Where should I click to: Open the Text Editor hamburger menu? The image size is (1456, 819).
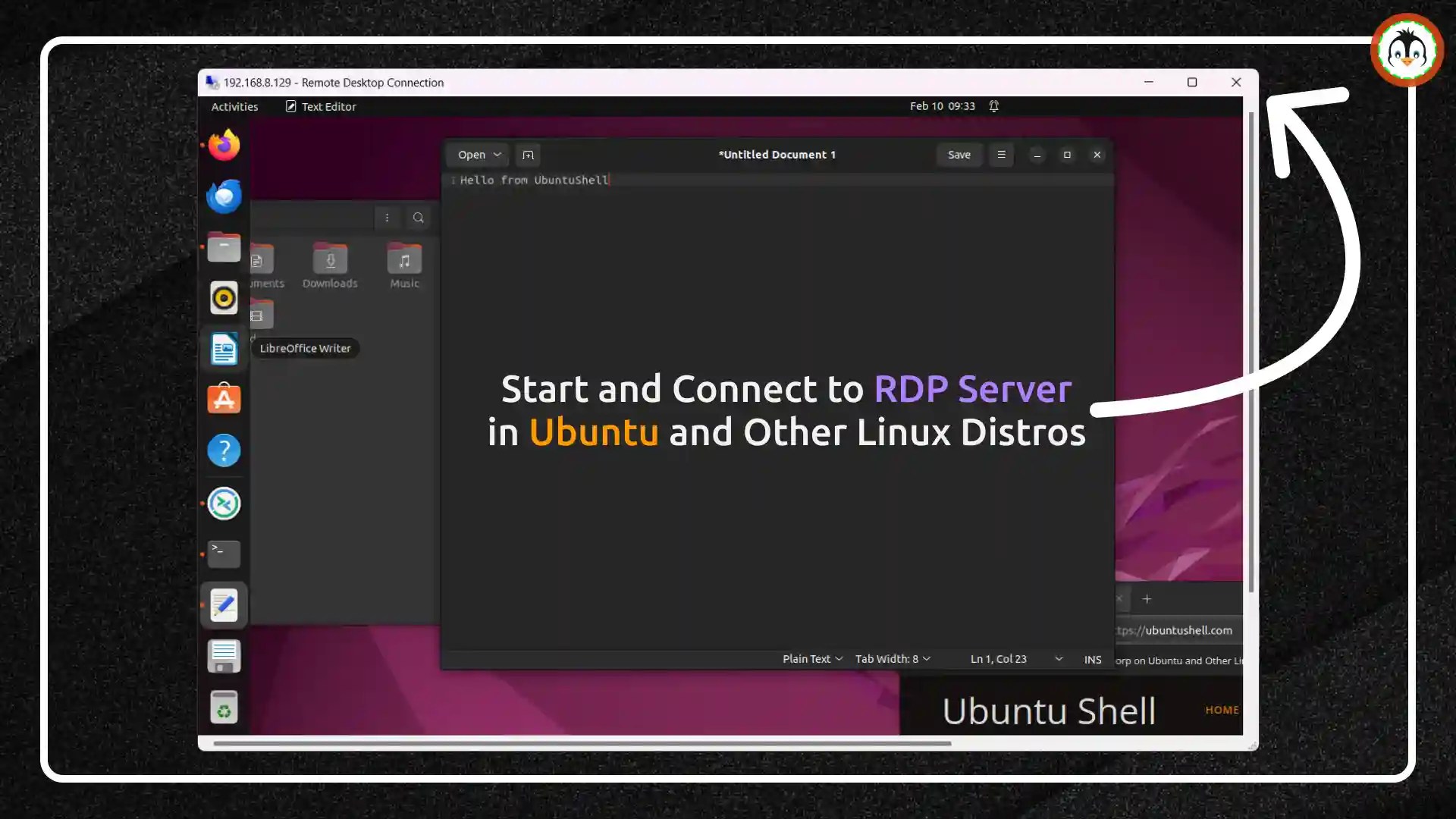pos(1001,155)
